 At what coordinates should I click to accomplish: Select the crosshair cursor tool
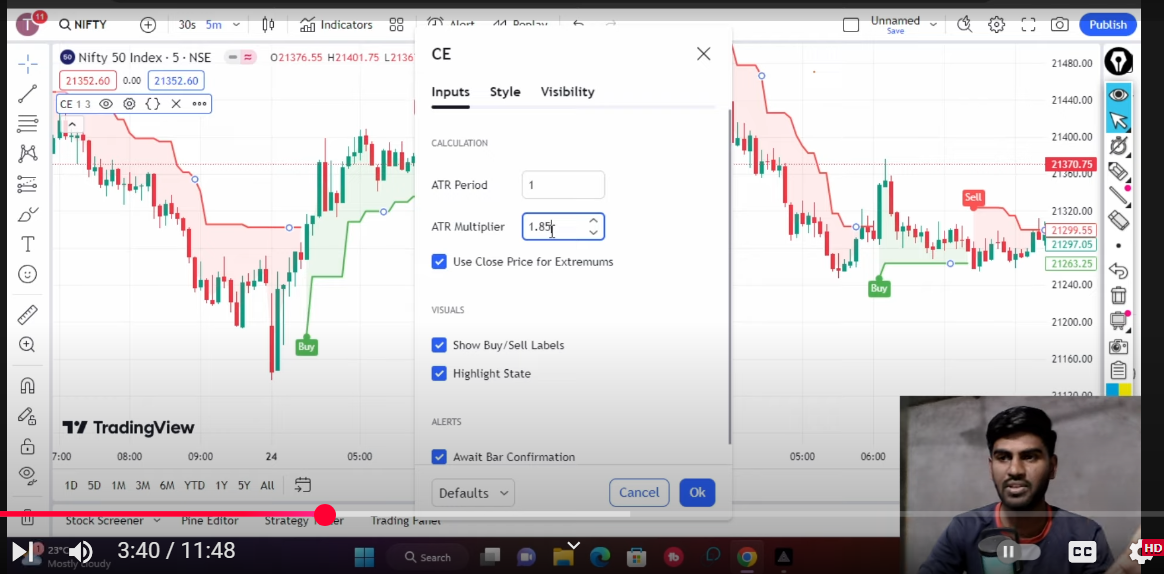pyautogui.click(x=27, y=65)
